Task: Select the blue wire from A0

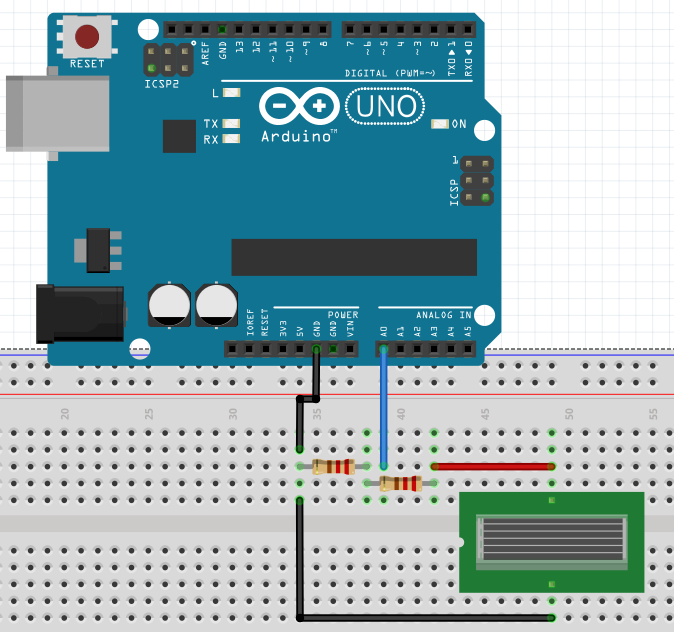Action: (x=383, y=408)
